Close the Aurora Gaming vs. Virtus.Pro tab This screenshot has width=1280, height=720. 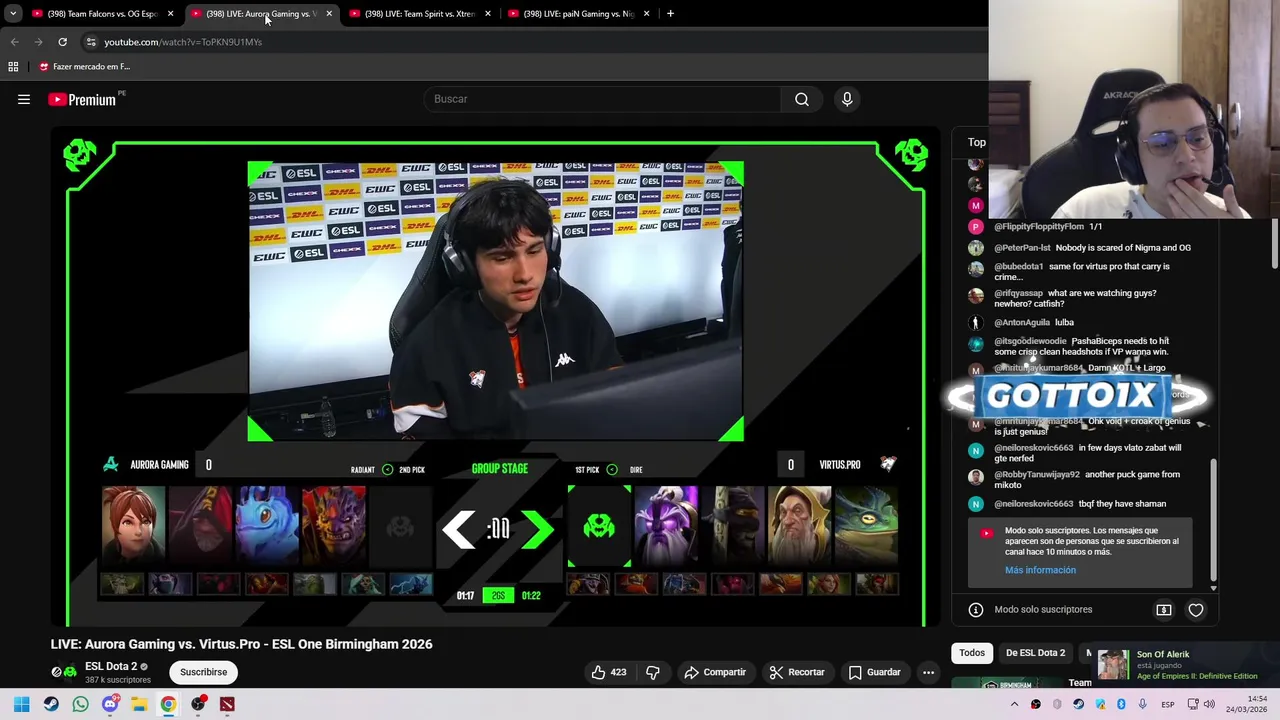(x=329, y=14)
